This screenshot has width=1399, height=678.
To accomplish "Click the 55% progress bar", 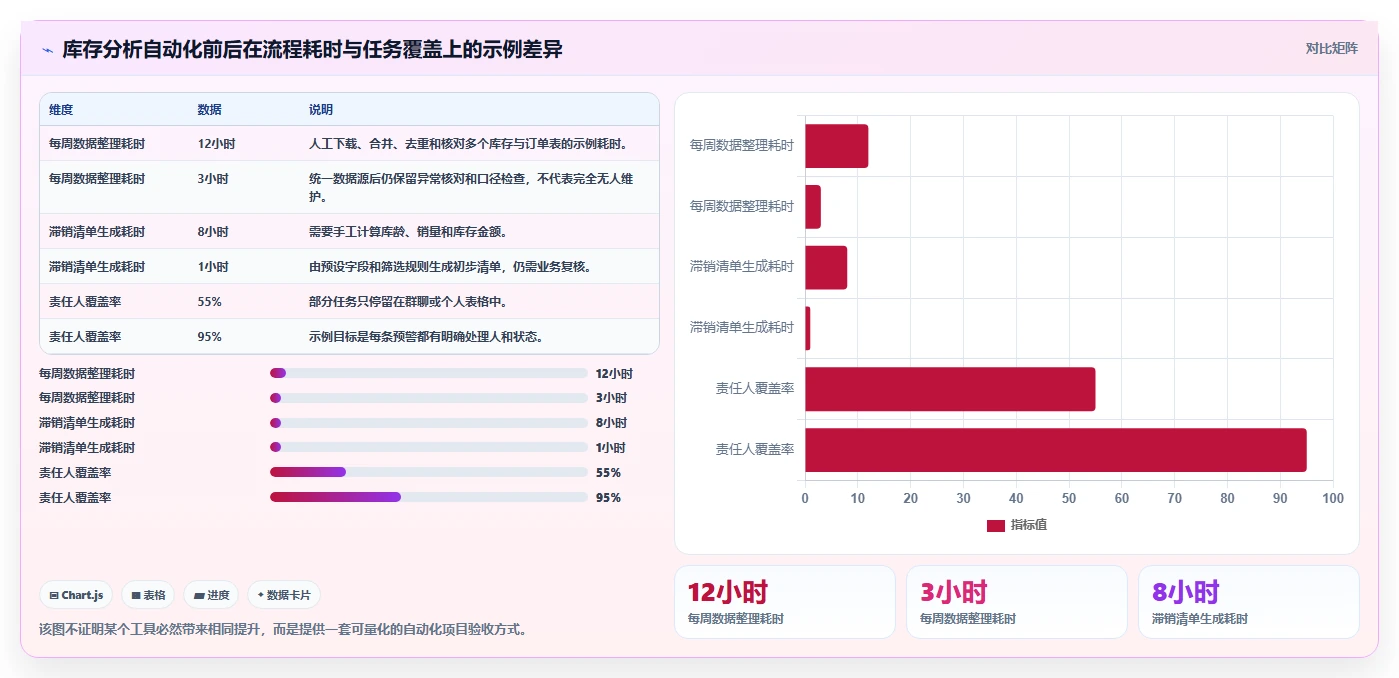I will coord(428,472).
